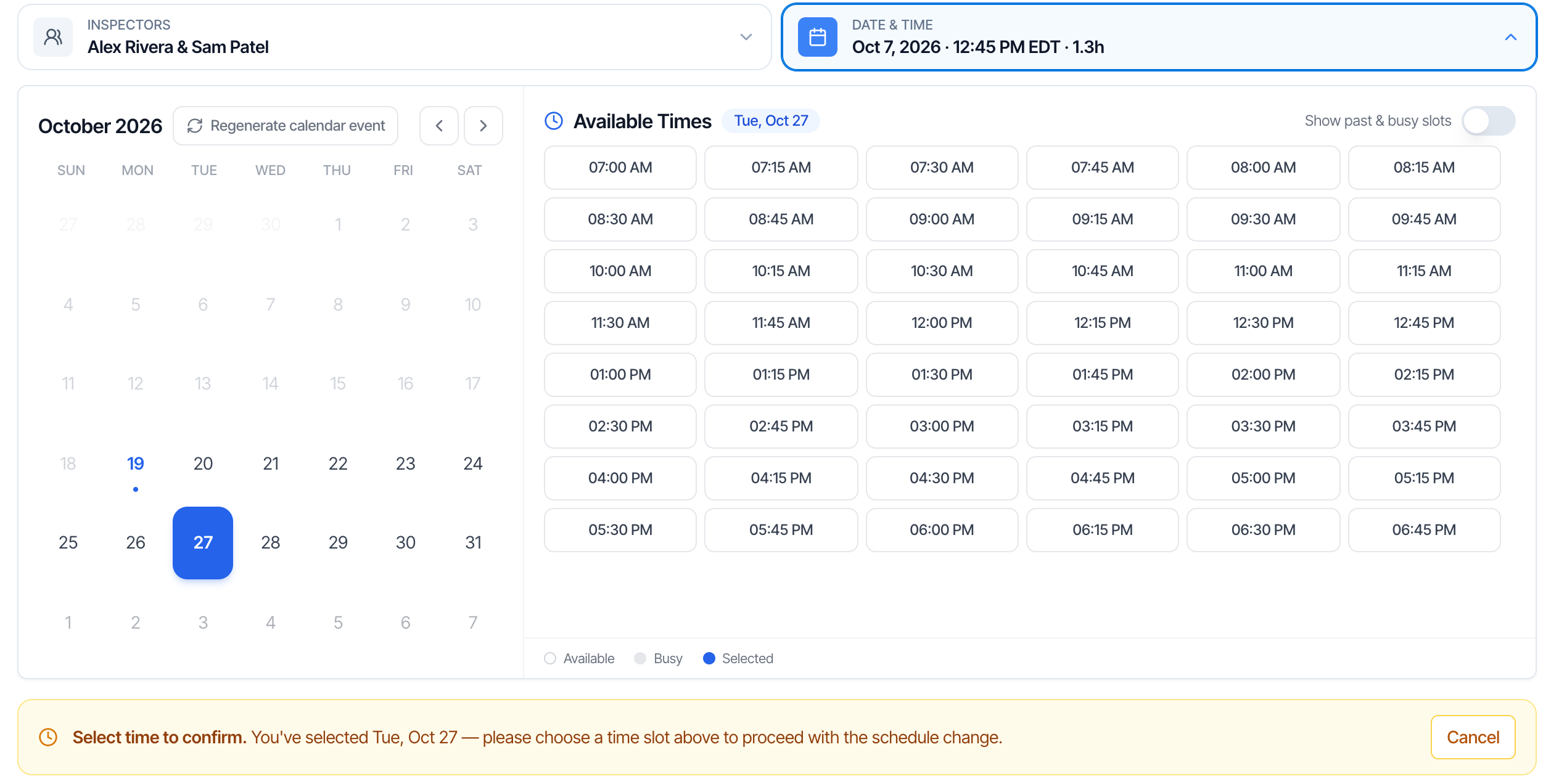Select the 07:00 AM time slot
Screen dimensions: 1559x784
(620, 168)
